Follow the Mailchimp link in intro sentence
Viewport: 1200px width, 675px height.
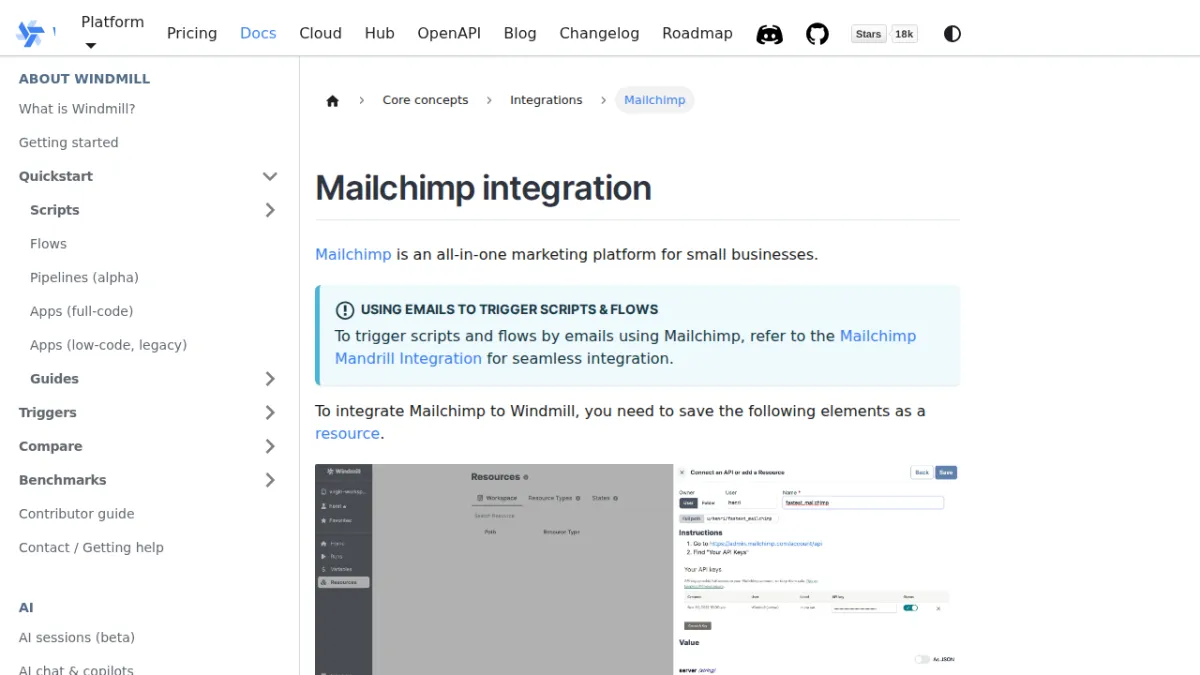[x=353, y=254]
